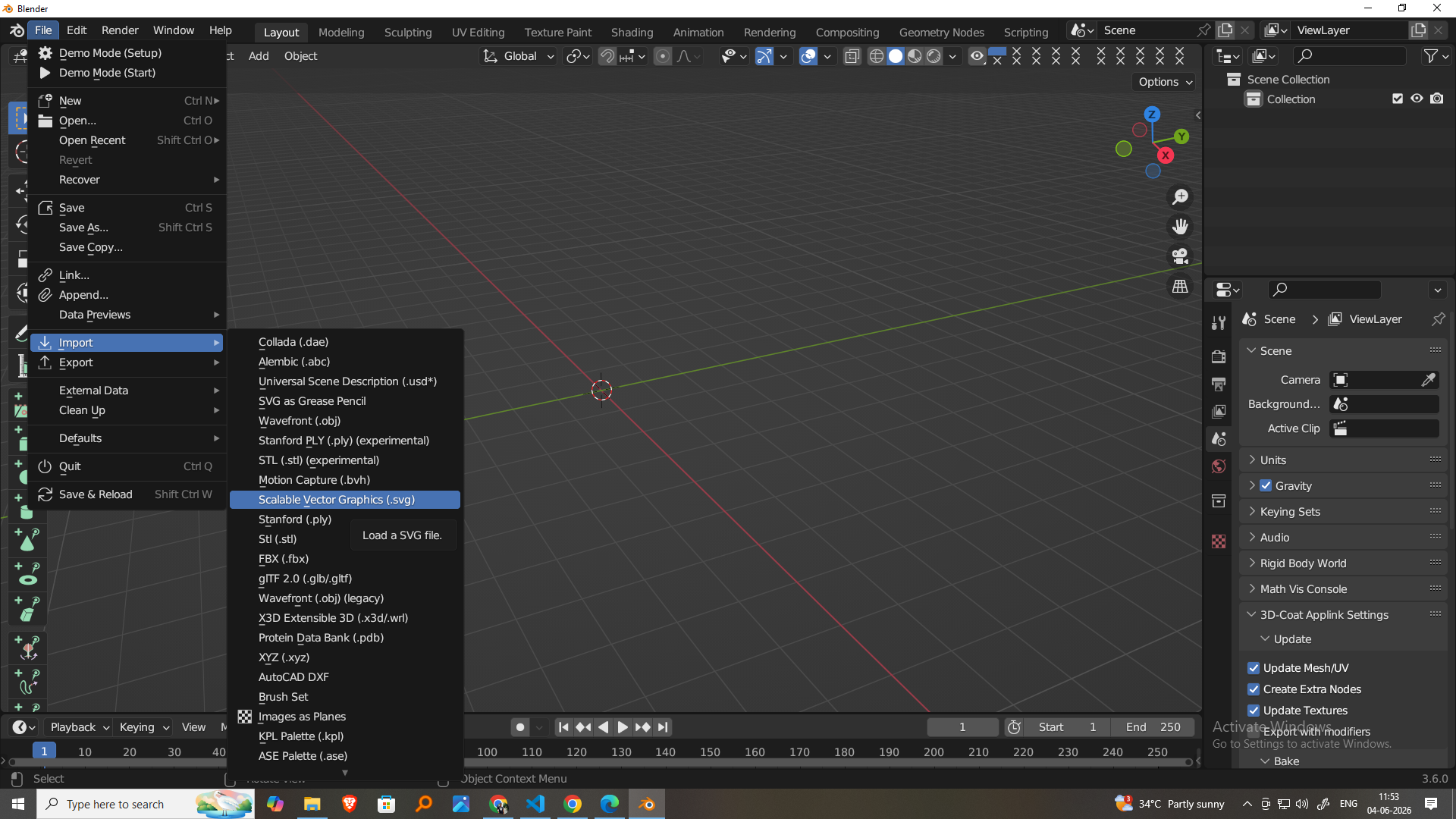1456x819 pixels.
Task: Toggle the Gravity checkbox
Action: pos(1266,486)
